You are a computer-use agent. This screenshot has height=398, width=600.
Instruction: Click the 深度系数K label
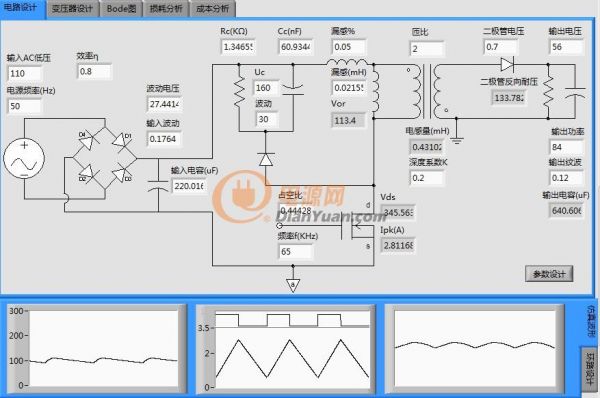click(x=428, y=162)
